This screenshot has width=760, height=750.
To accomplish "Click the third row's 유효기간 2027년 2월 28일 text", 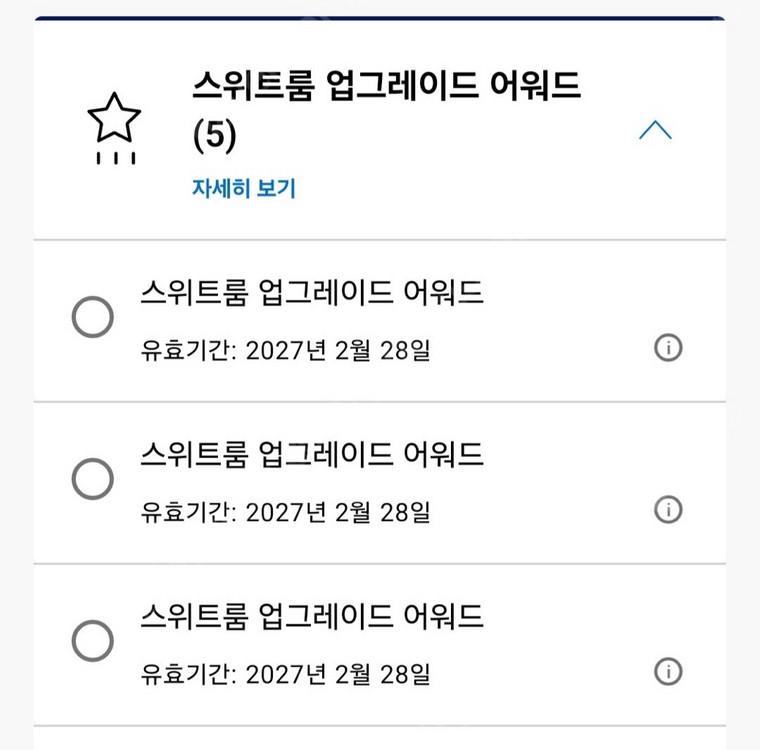I will coord(286,675).
